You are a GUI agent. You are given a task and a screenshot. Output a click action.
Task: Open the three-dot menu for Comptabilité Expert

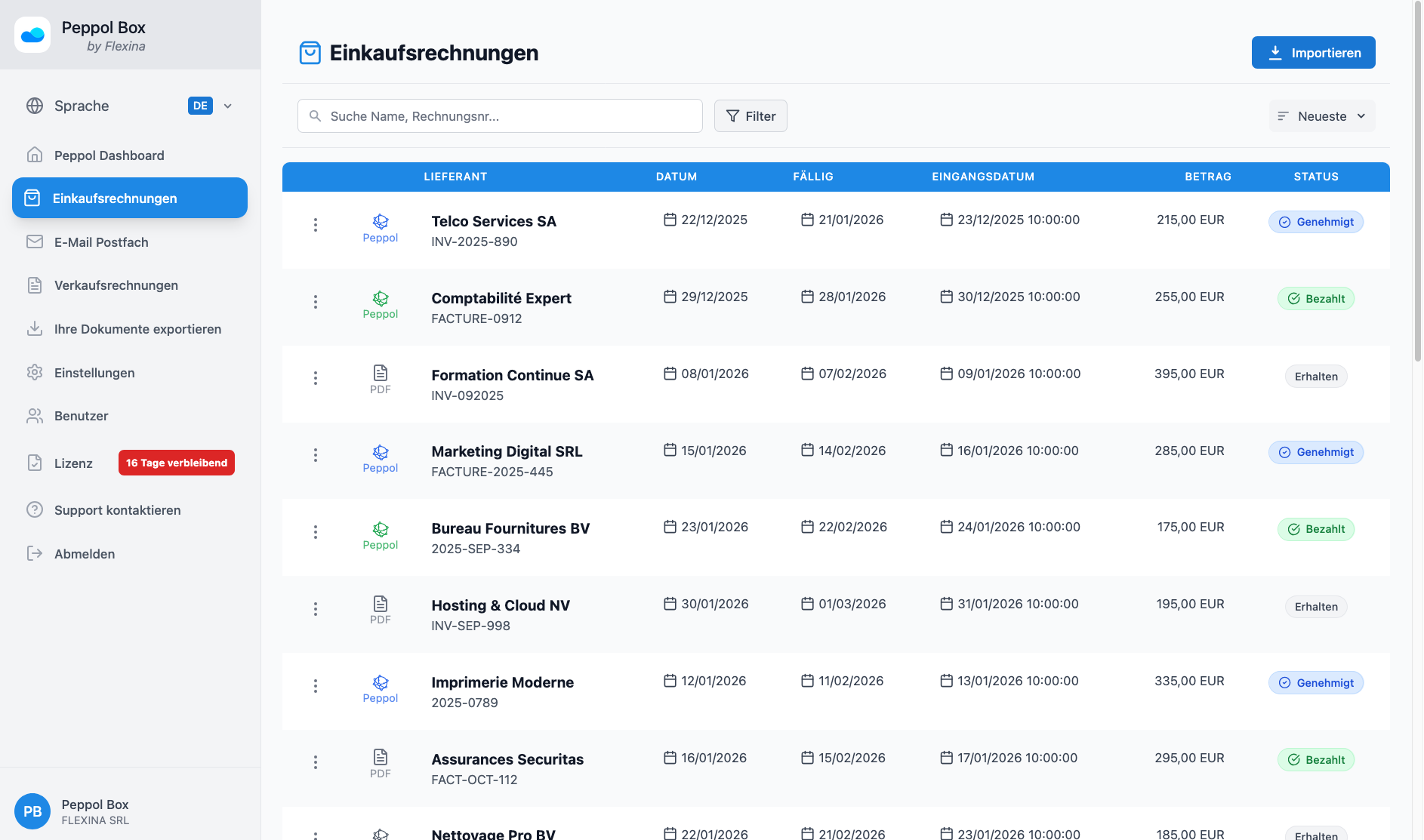316,301
